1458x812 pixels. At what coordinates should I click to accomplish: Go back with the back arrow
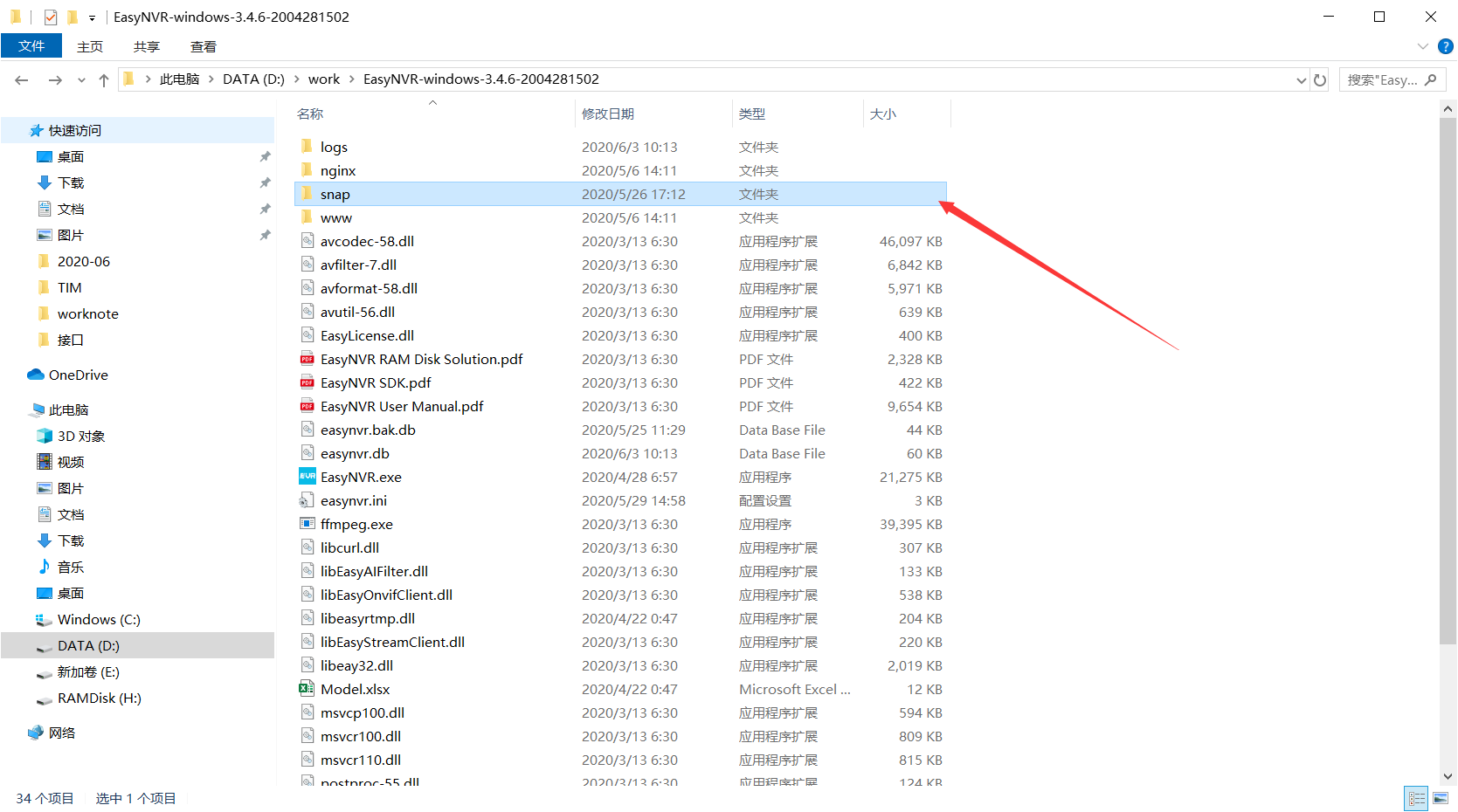[x=22, y=79]
